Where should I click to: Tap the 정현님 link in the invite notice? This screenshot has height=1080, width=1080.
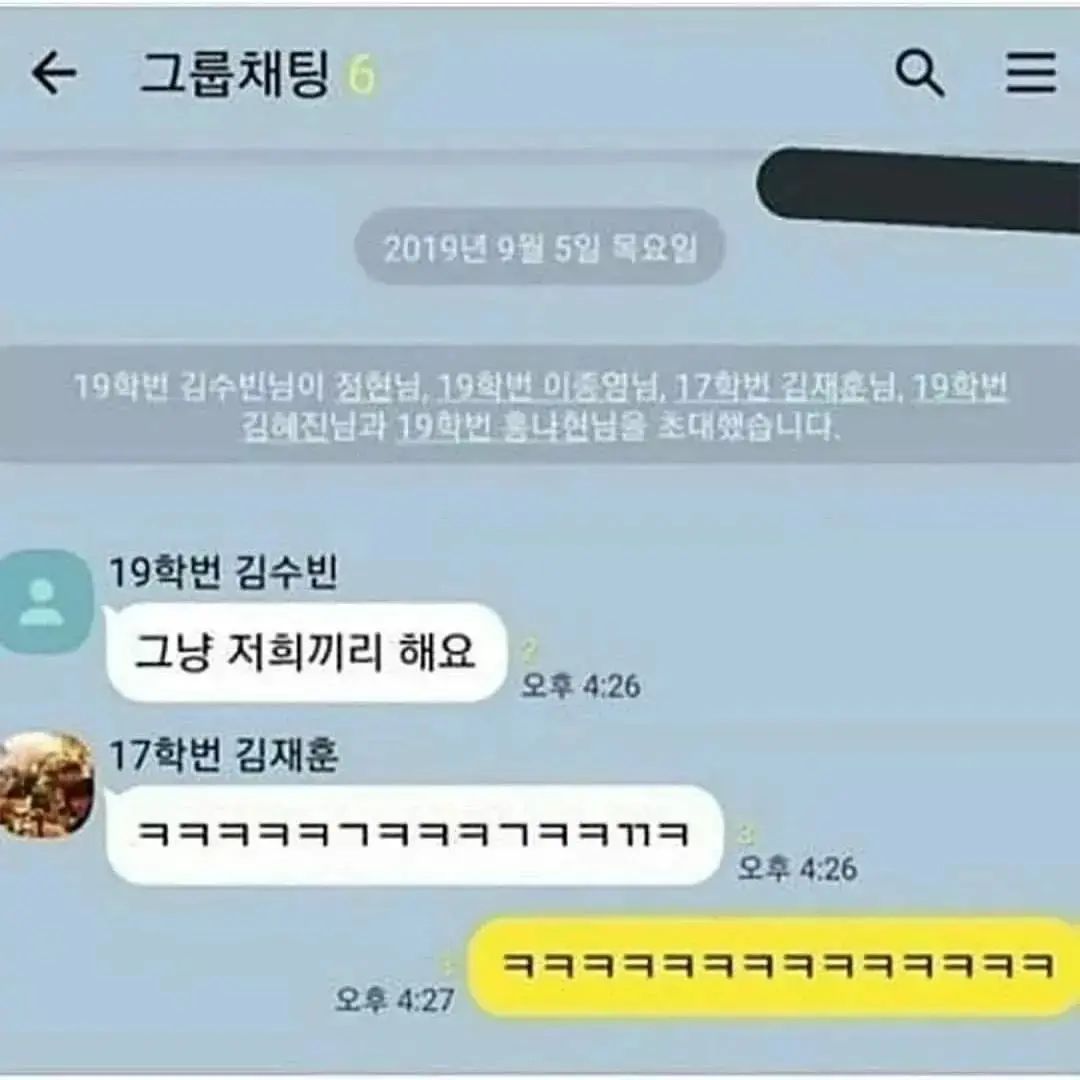[377, 387]
